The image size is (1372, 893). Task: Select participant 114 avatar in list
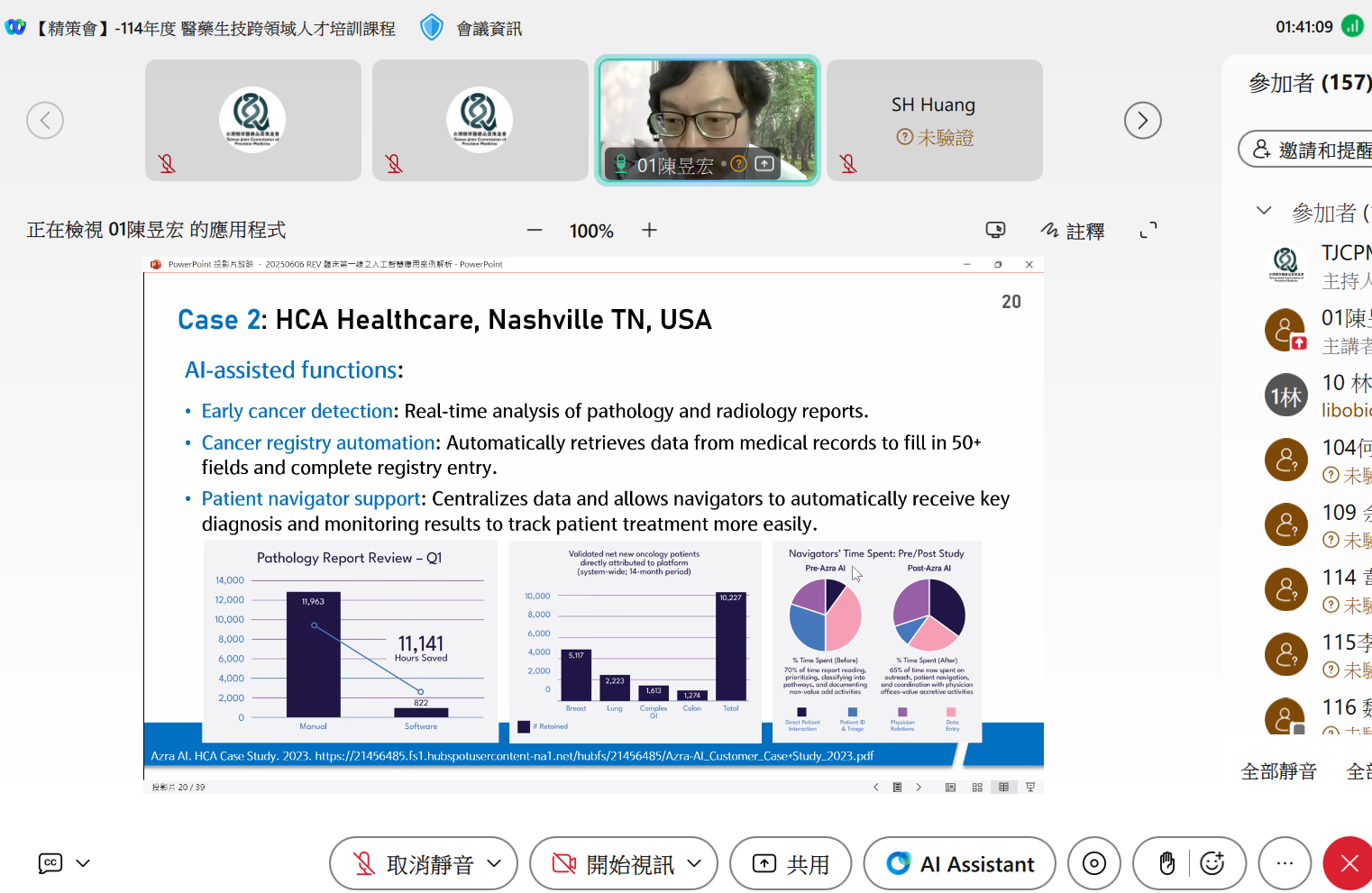click(x=1286, y=589)
